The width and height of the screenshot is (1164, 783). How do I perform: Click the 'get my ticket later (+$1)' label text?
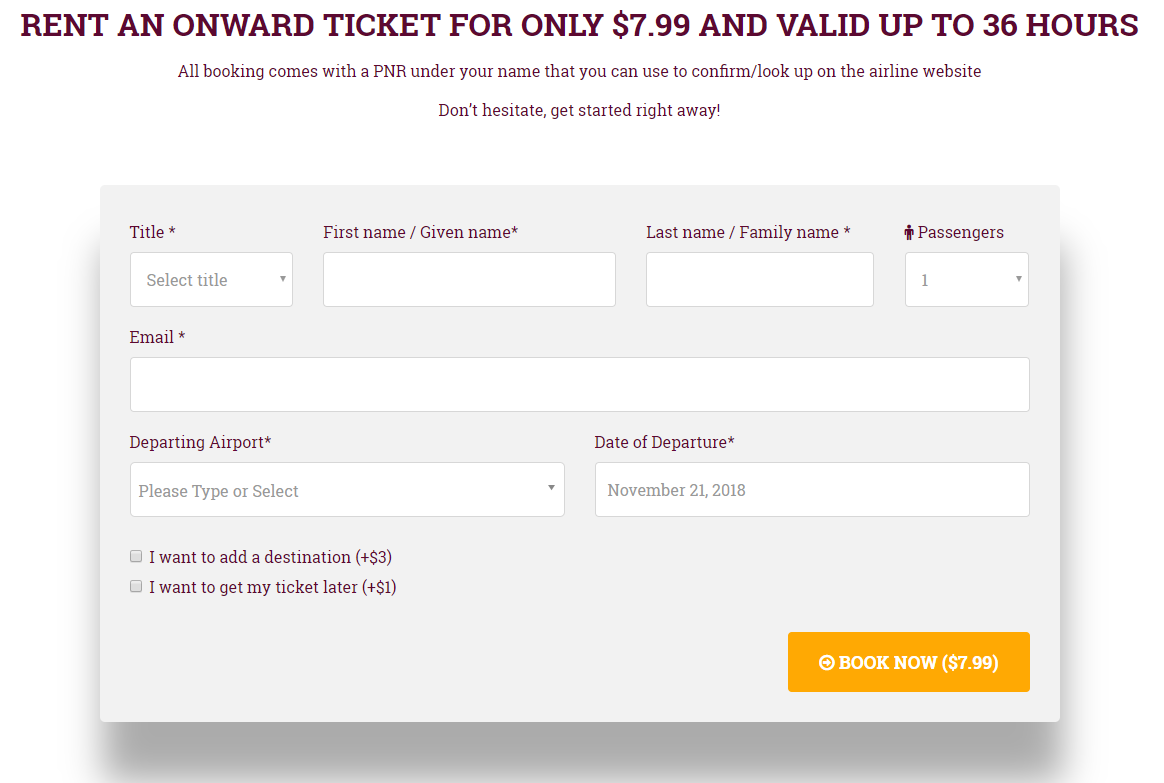click(x=272, y=587)
